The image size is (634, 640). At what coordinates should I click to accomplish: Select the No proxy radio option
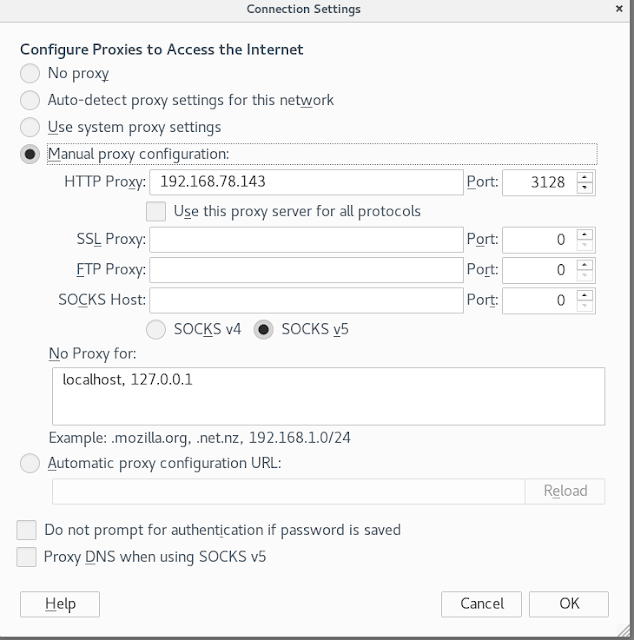pos(30,73)
